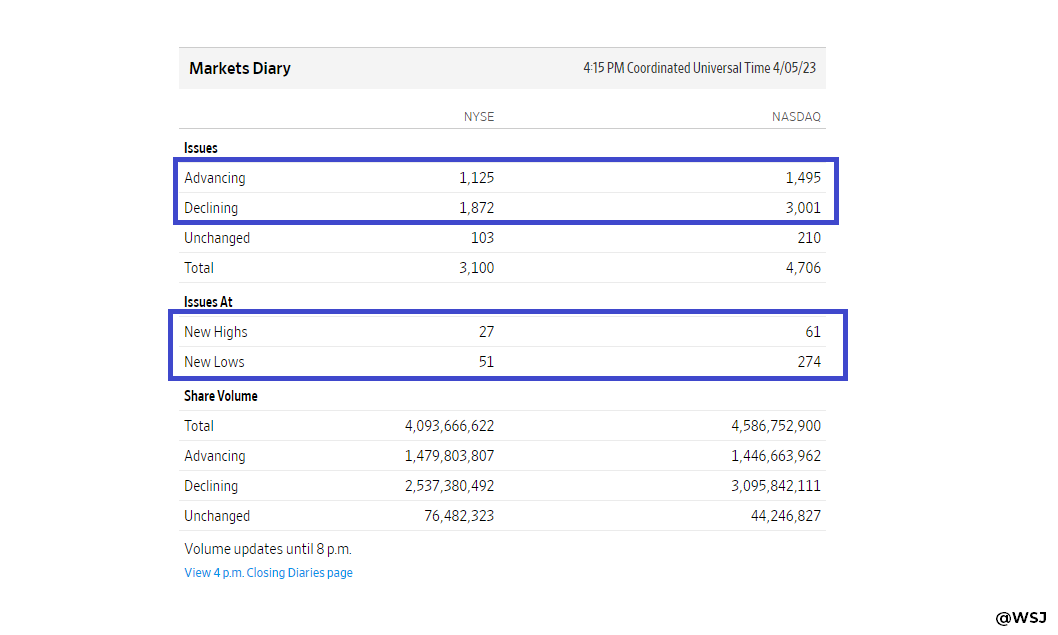
Task: Click the NYSE total issues value 3,100
Action: coord(476,268)
